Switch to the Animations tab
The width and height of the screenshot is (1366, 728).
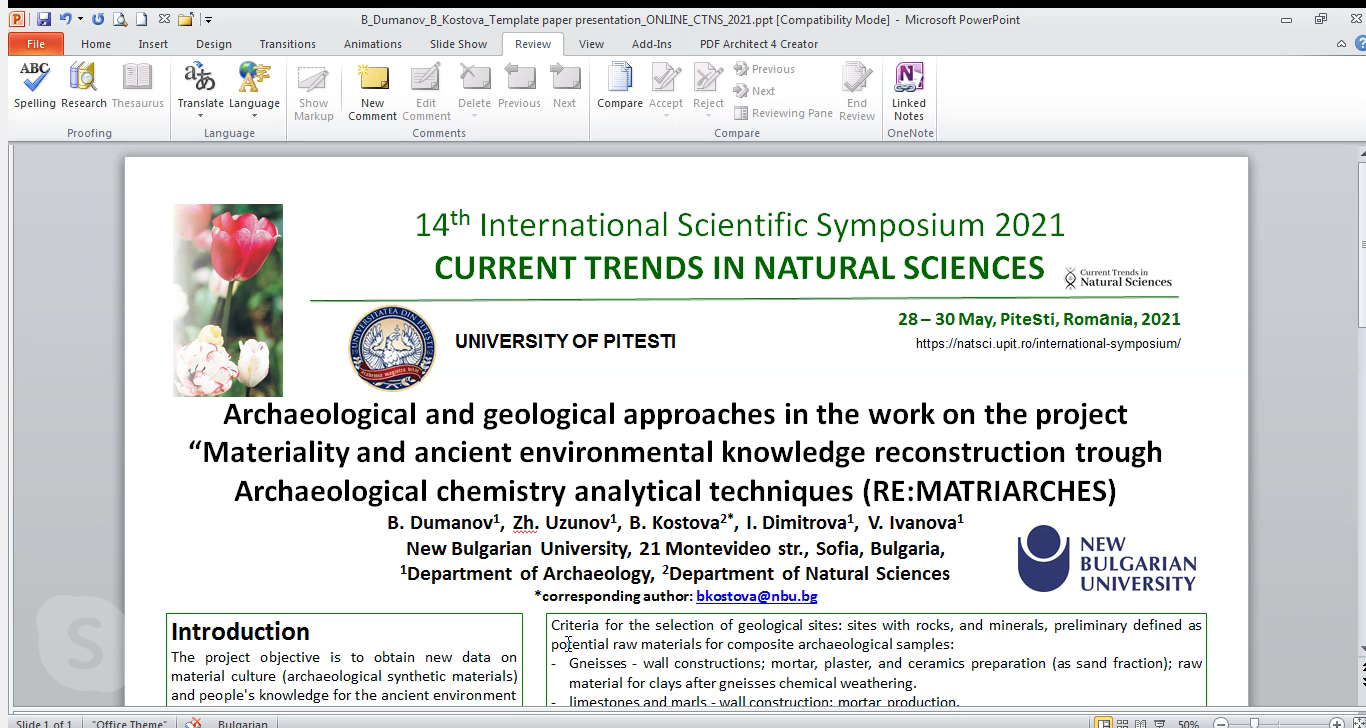point(372,44)
